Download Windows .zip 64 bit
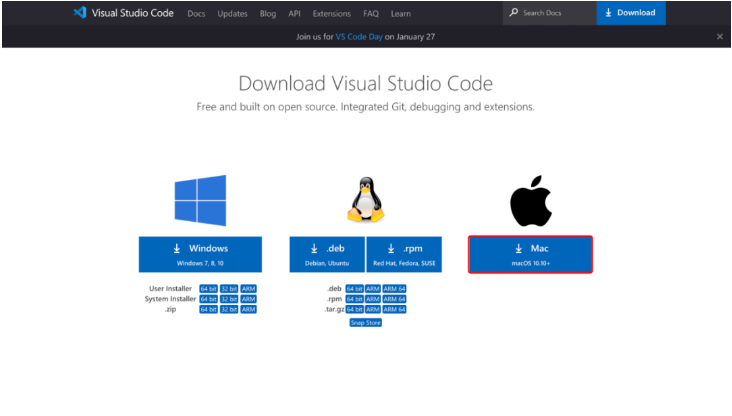732x416 pixels. coord(208,309)
